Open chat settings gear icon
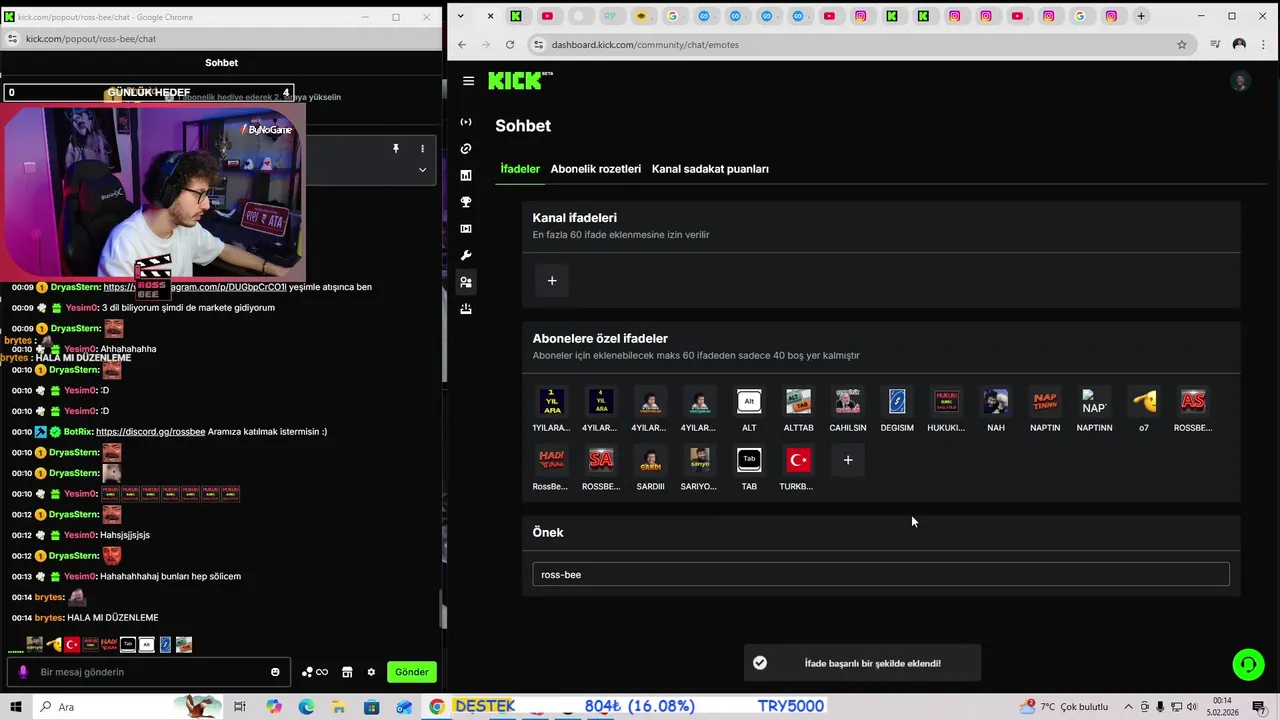1280x720 pixels. point(371,672)
